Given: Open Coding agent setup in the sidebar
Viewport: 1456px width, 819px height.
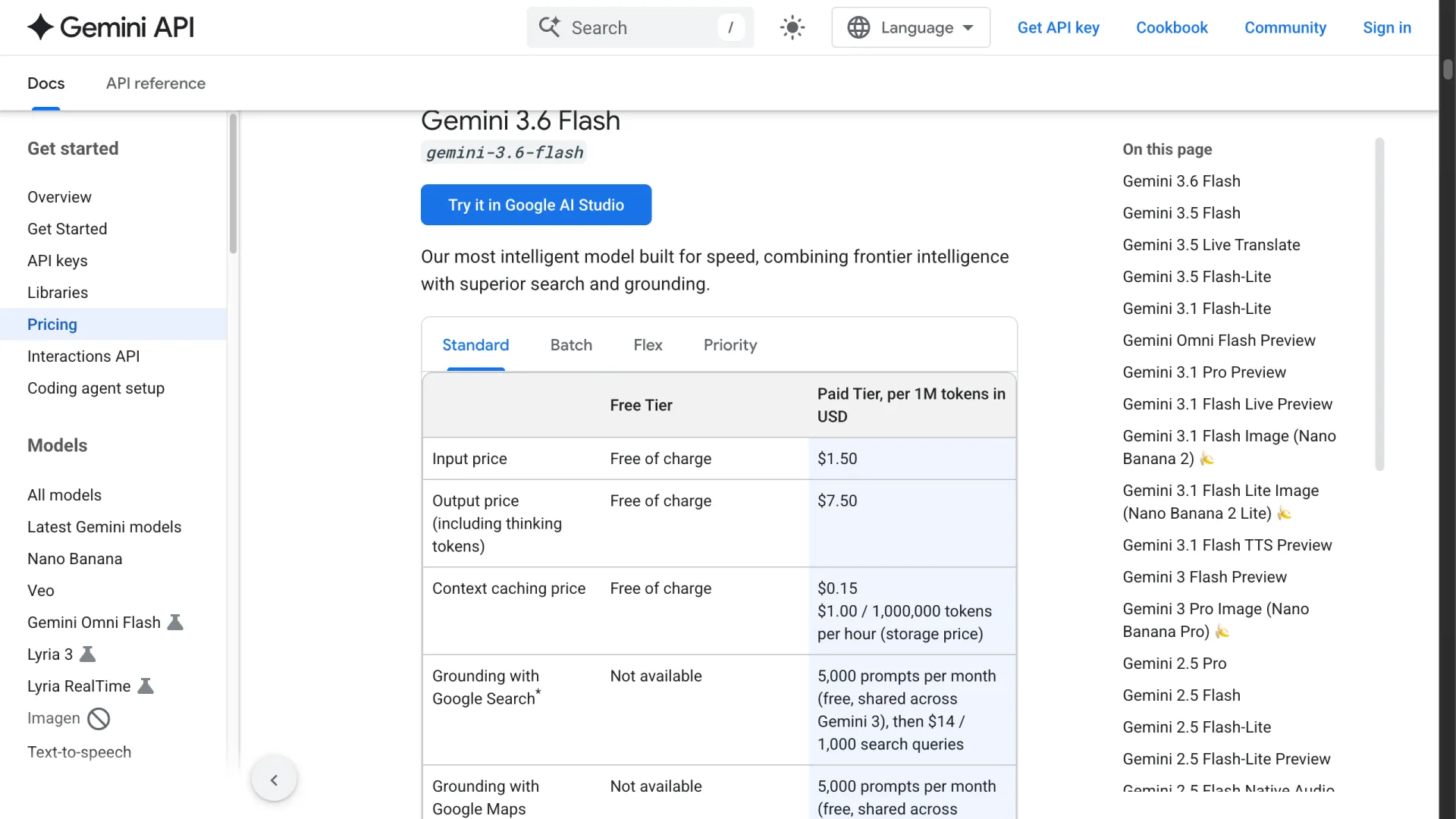Looking at the screenshot, I should (x=96, y=388).
